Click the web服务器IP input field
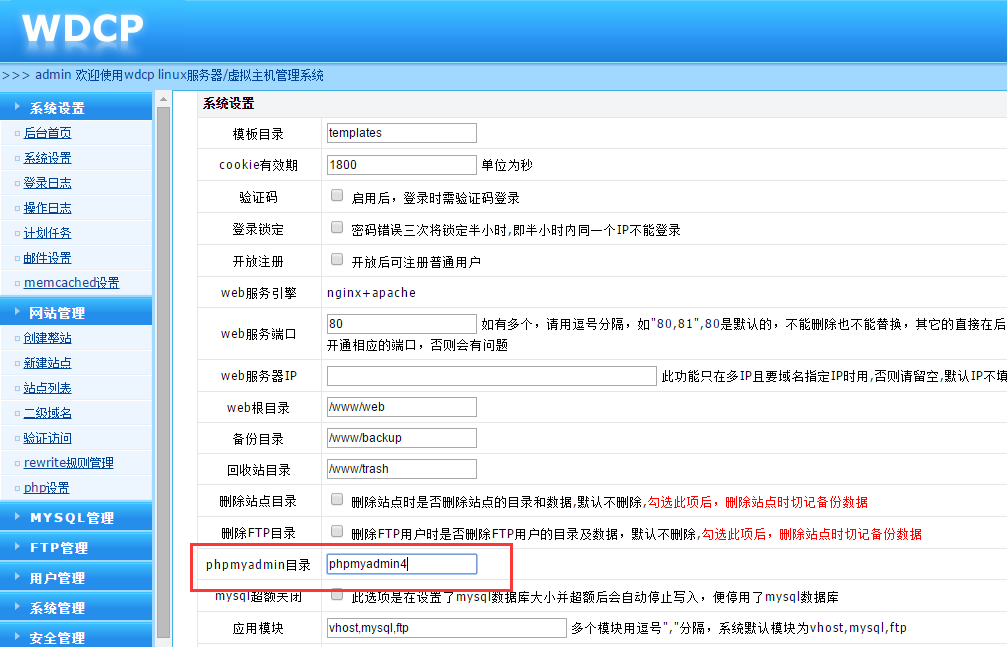This screenshot has width=1007, height=647. [491, 376]
